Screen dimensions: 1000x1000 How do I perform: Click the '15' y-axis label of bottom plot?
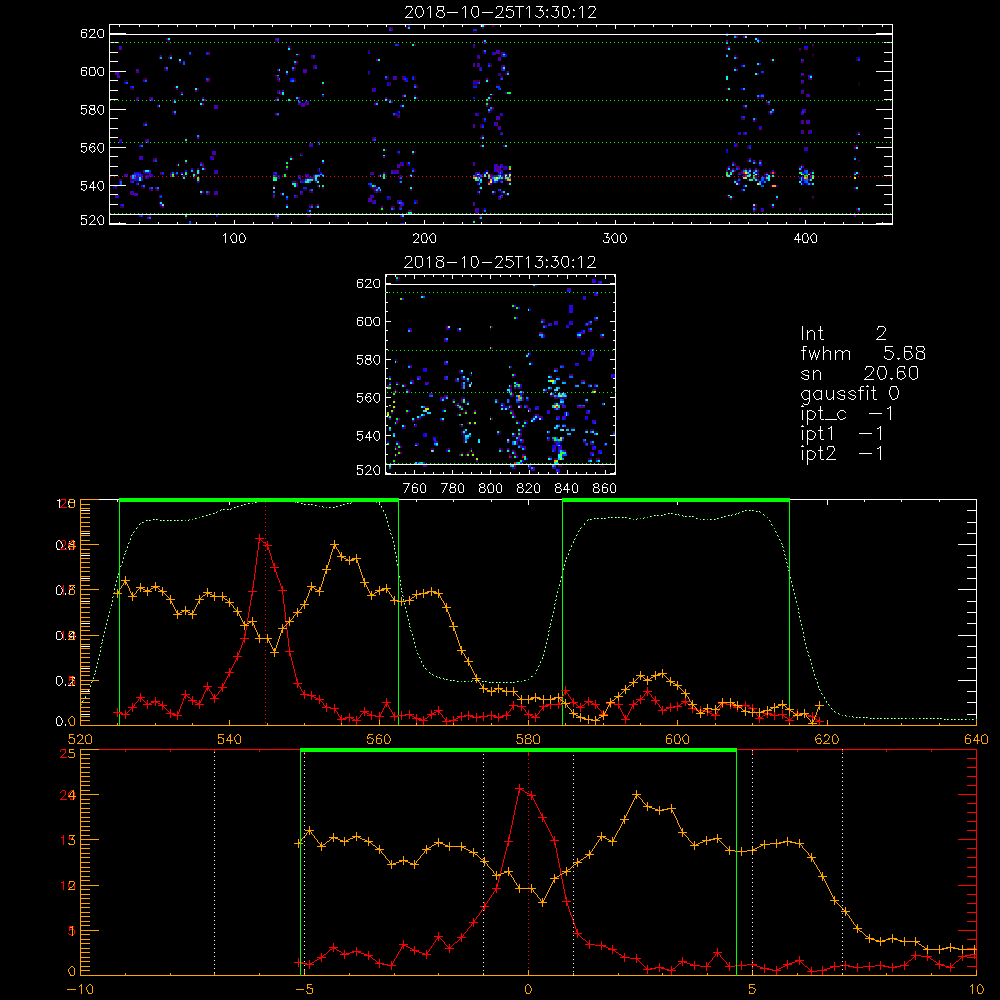[x=68, y=840]
